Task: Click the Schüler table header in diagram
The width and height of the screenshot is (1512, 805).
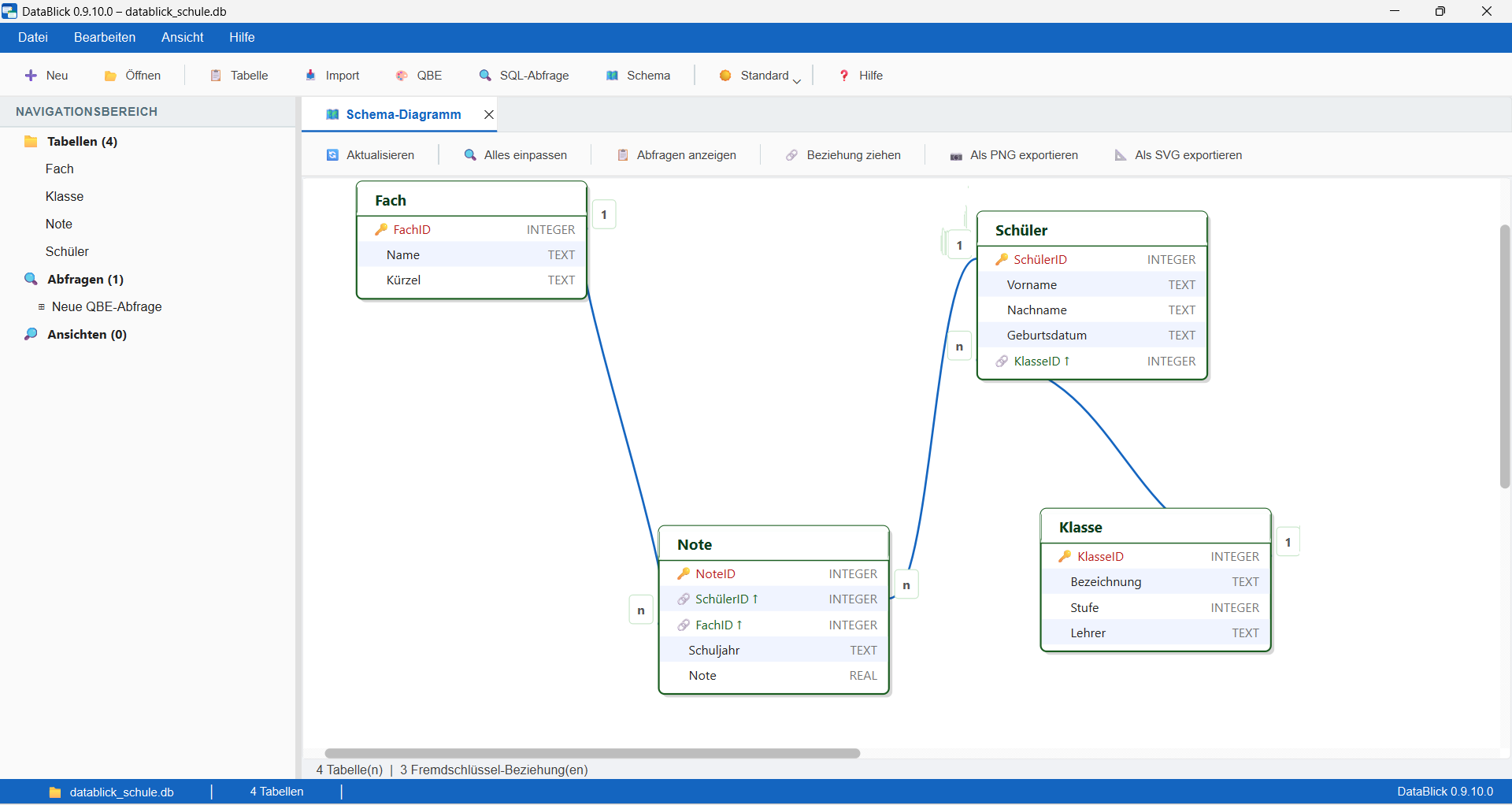Action: coord(1092,230)
